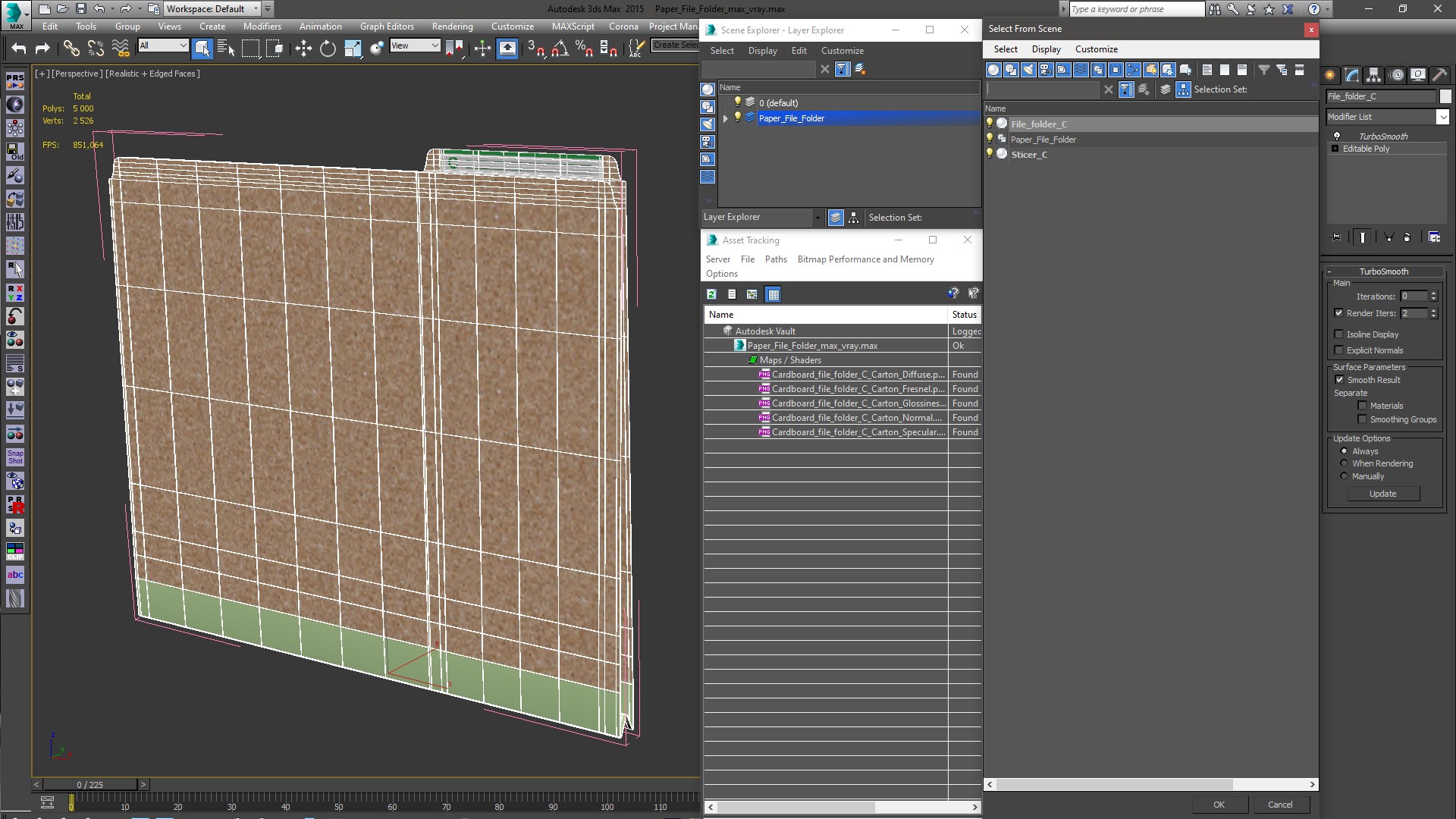The height and width of the screenshot is (819, 1456).
Task: Expand the Paper_File_Folder layer tree
Action: 727,118
